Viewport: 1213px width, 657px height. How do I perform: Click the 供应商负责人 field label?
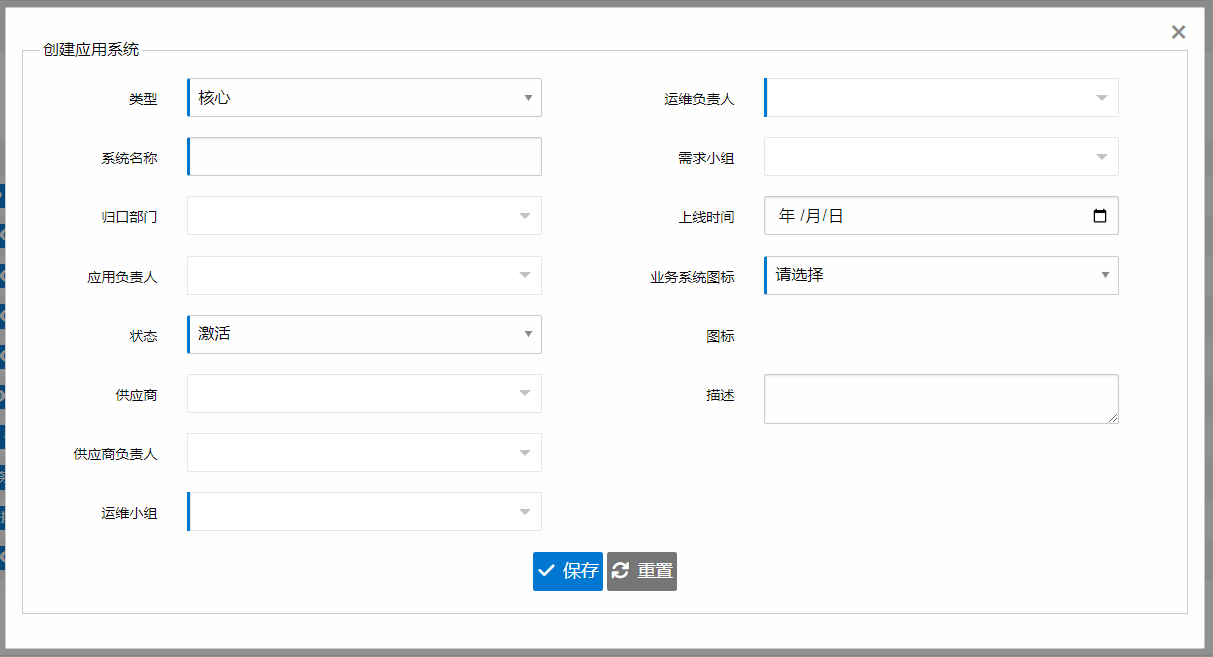[x=115, y=454]
